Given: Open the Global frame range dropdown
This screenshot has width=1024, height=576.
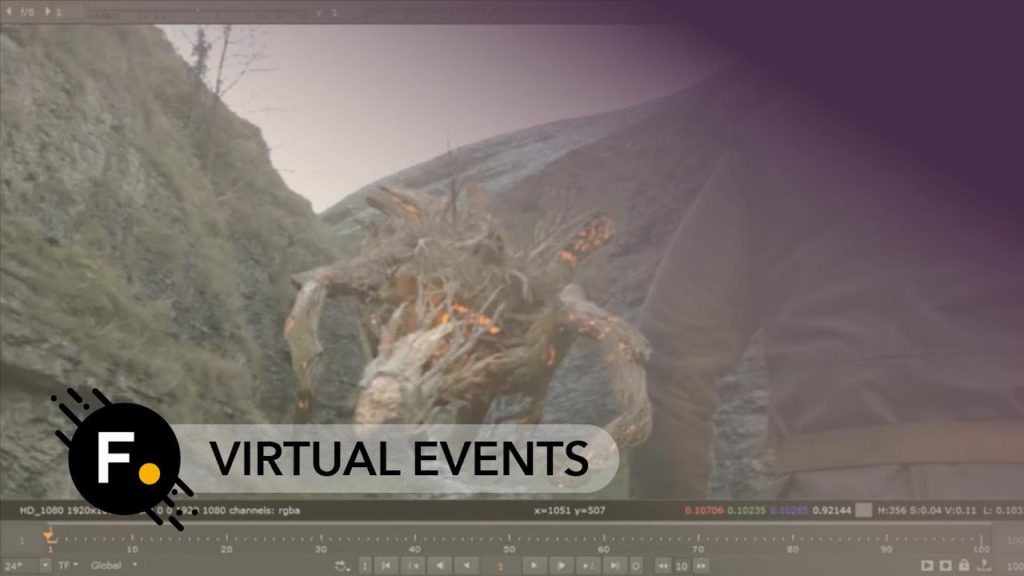Looking at the screenshot, I should [113, 566].
